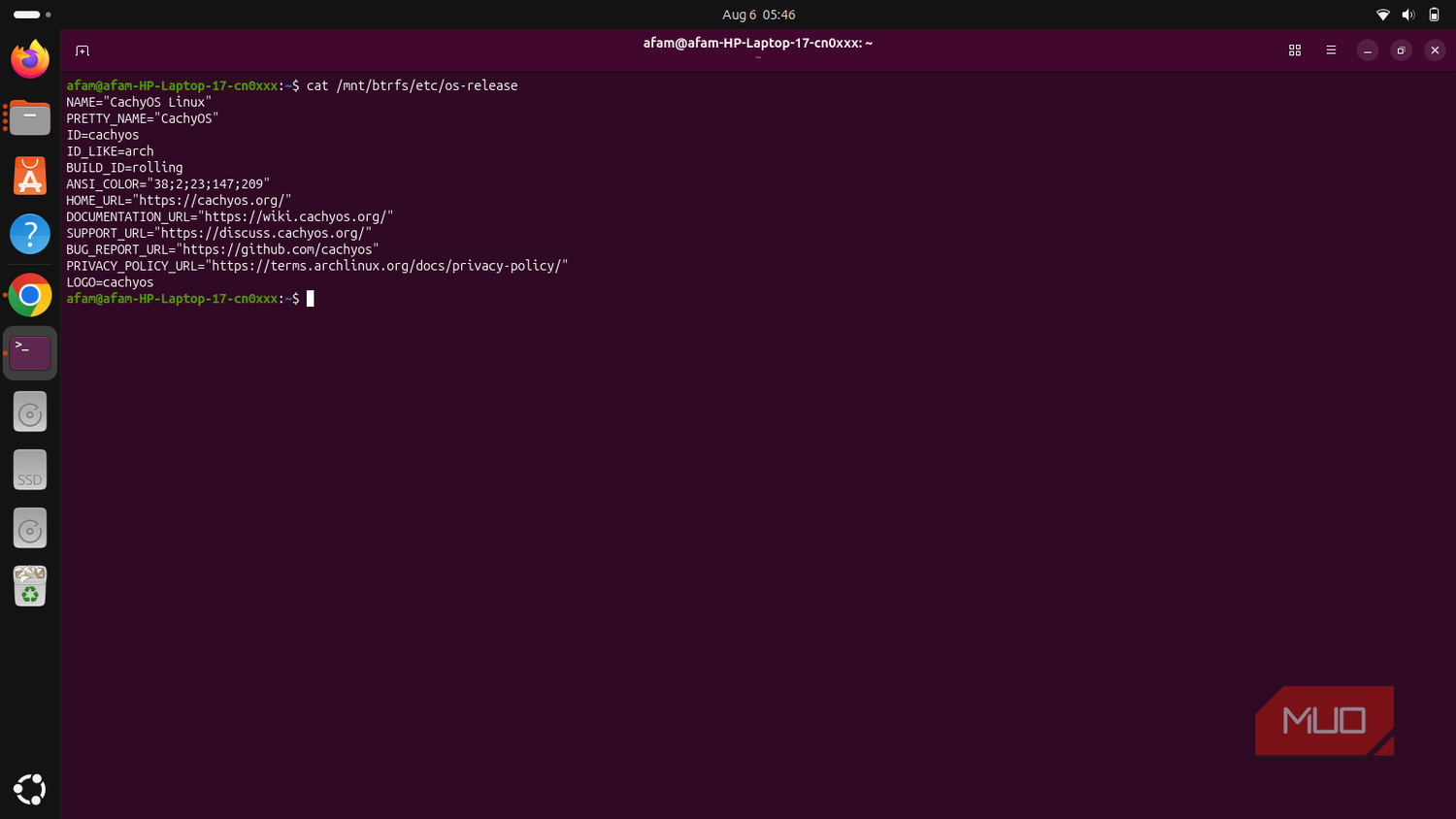
Task: Click the ID=cachyos line
Action: pos(103,135)
